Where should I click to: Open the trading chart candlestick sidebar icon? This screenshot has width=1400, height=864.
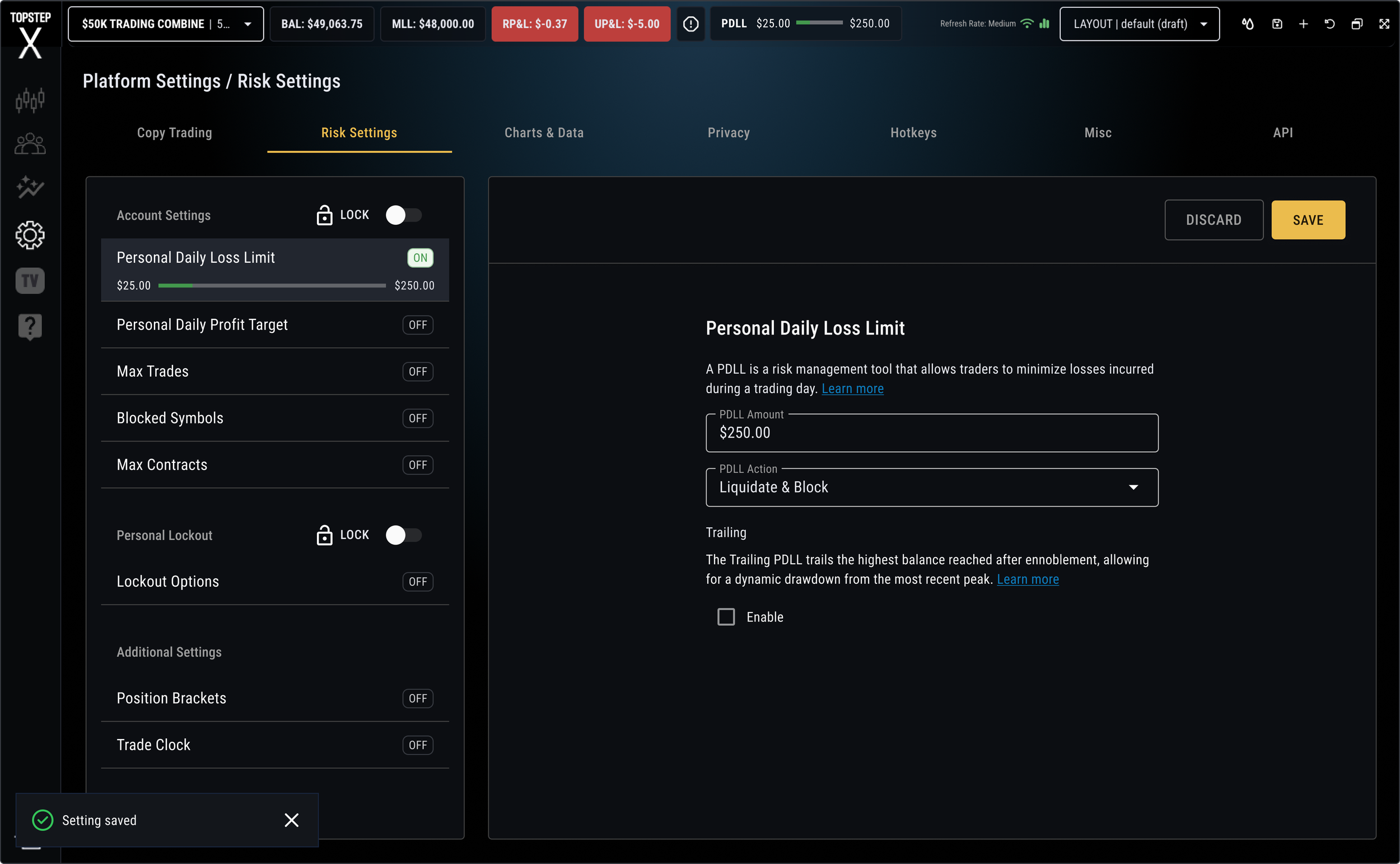(30, 100)
